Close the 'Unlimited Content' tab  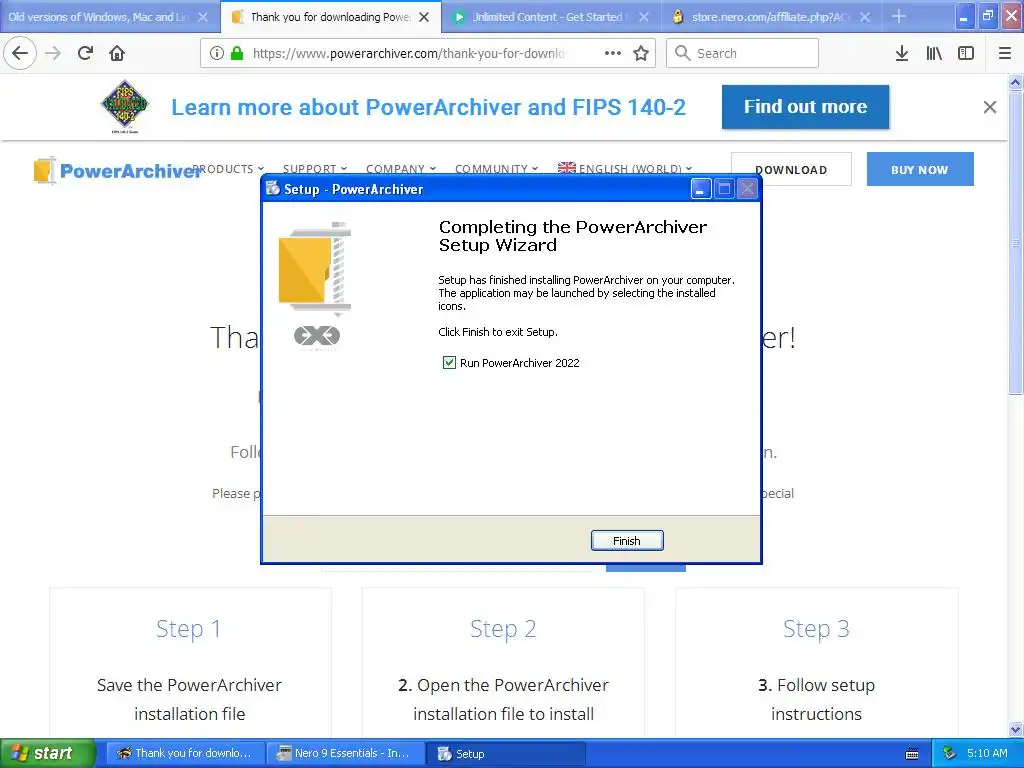point(644,17)
